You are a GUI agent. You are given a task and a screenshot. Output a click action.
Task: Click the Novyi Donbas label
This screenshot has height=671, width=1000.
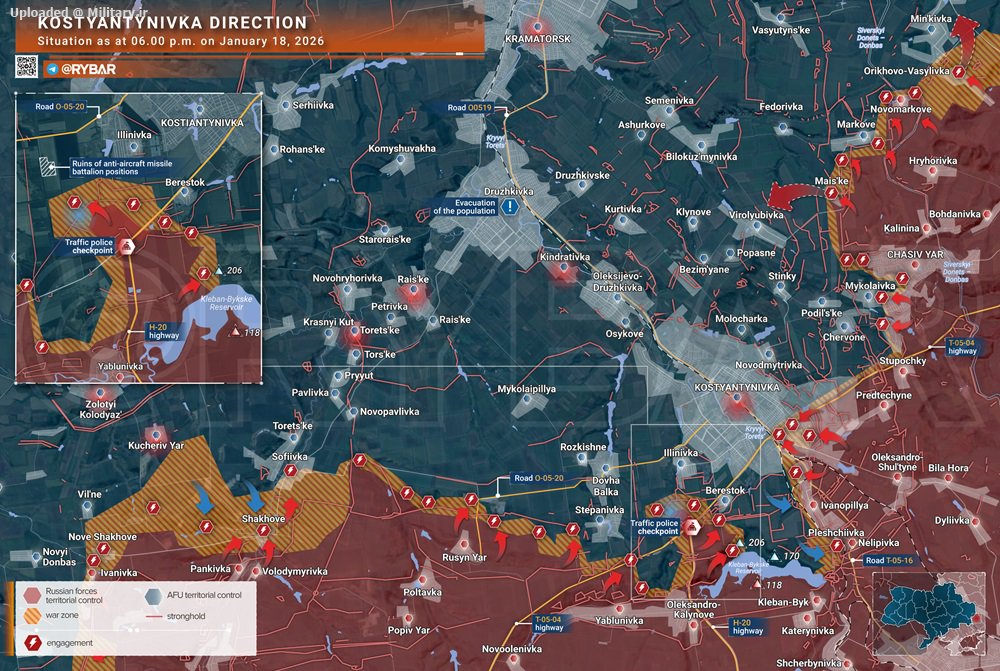point(59,557)
